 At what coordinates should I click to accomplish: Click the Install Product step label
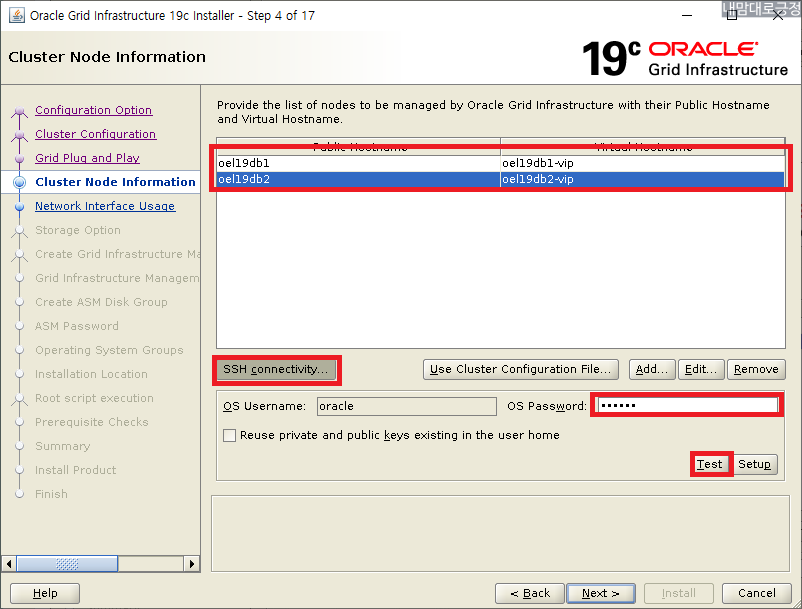click(75, 470)
